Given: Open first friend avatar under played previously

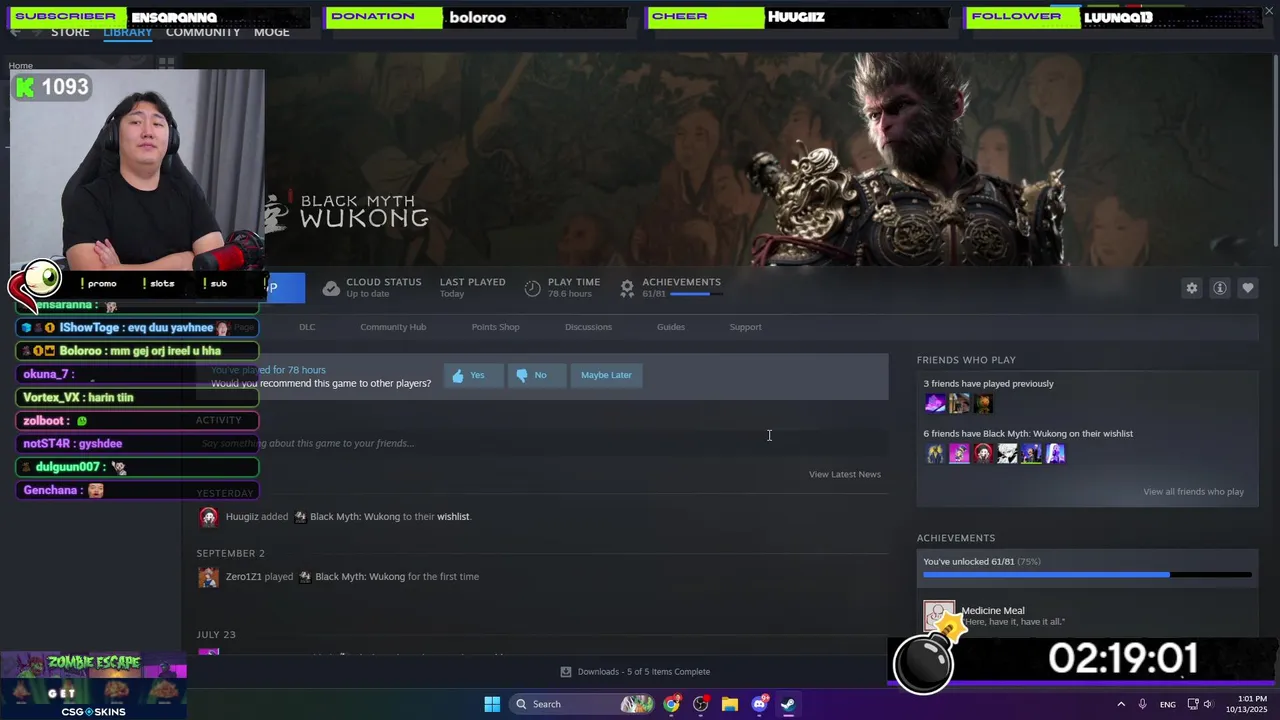Looking at the screenshot, I should tap(935, 404).
